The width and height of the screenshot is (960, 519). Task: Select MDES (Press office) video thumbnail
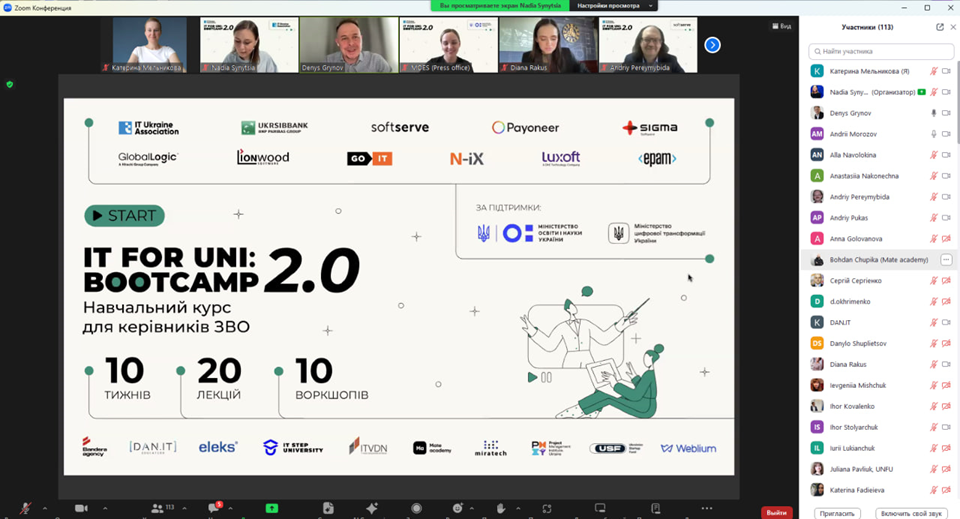click(449, 45)
